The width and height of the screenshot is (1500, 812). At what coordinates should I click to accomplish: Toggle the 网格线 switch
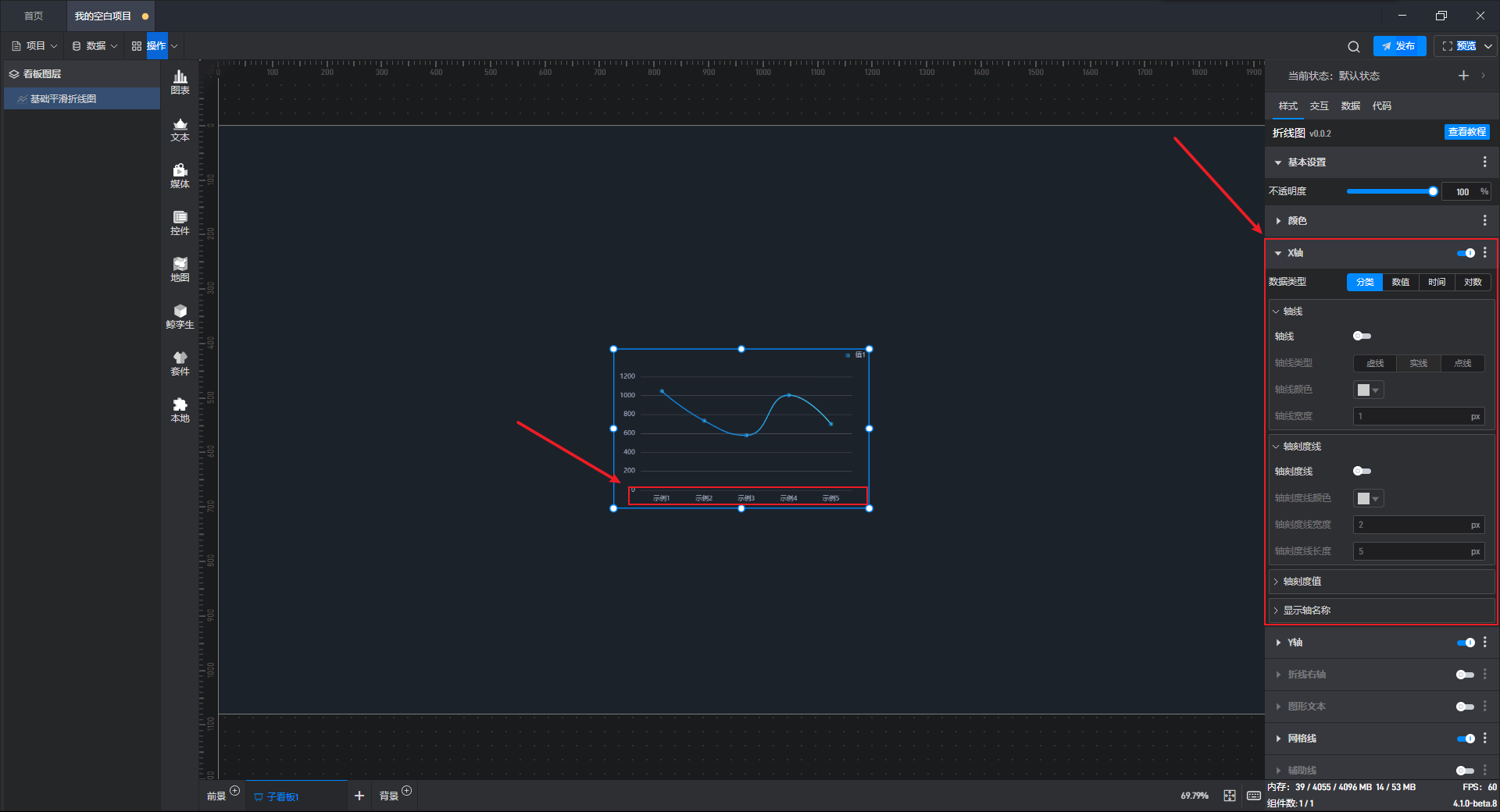pyautogui.click(x=1466, y=739)
